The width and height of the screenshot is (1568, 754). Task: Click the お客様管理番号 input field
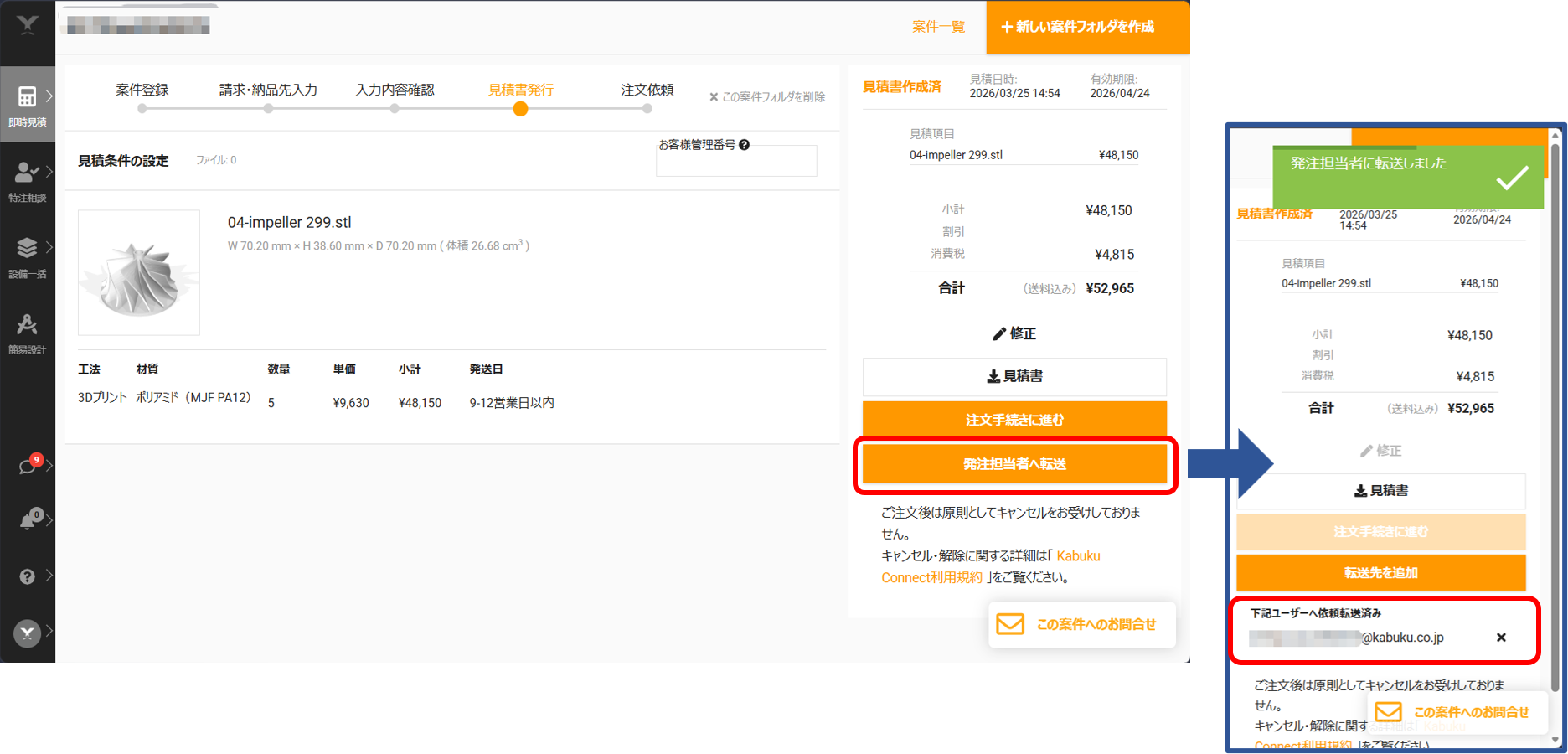736,161
